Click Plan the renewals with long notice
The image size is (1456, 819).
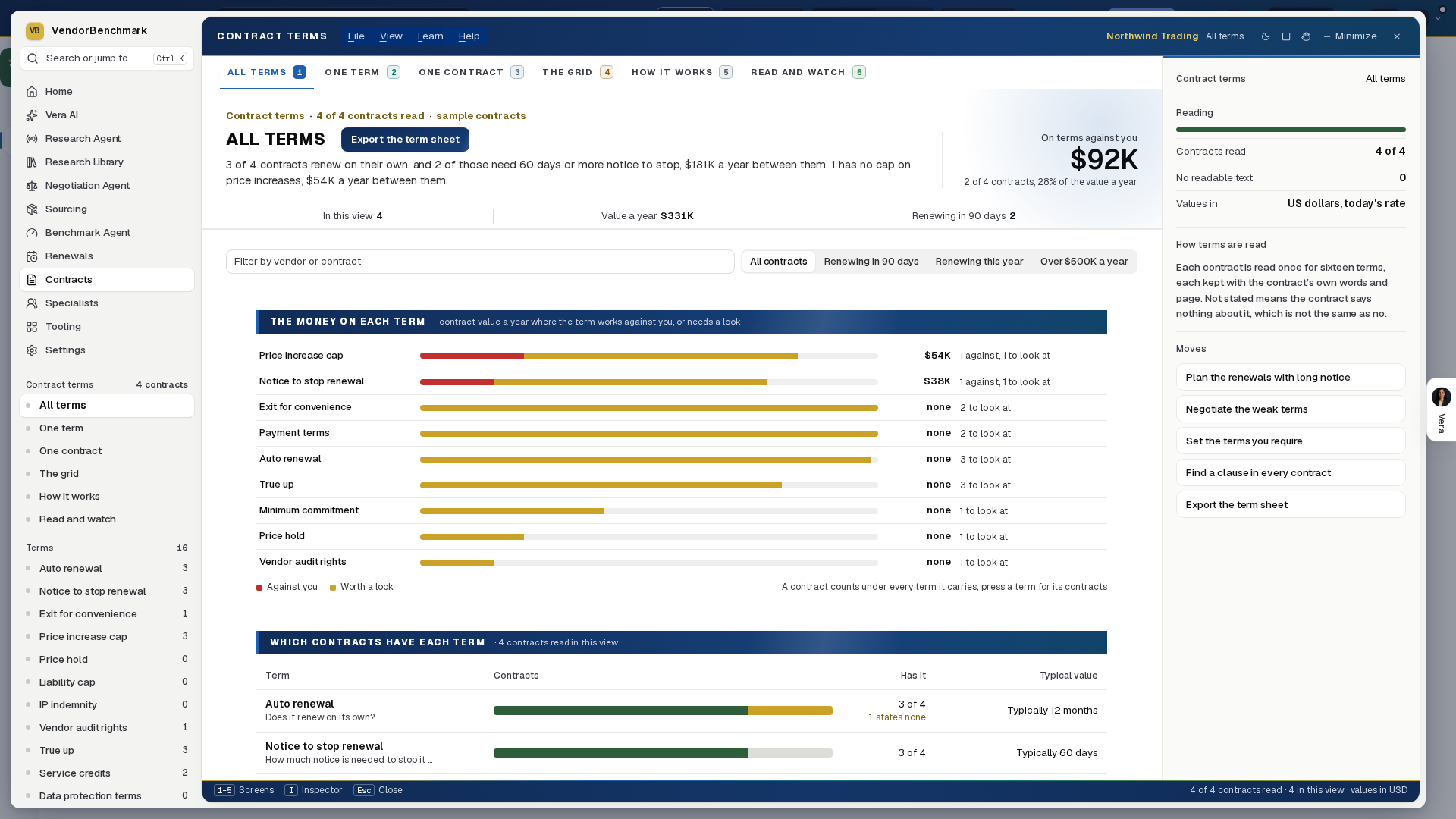coord(1290,378)
